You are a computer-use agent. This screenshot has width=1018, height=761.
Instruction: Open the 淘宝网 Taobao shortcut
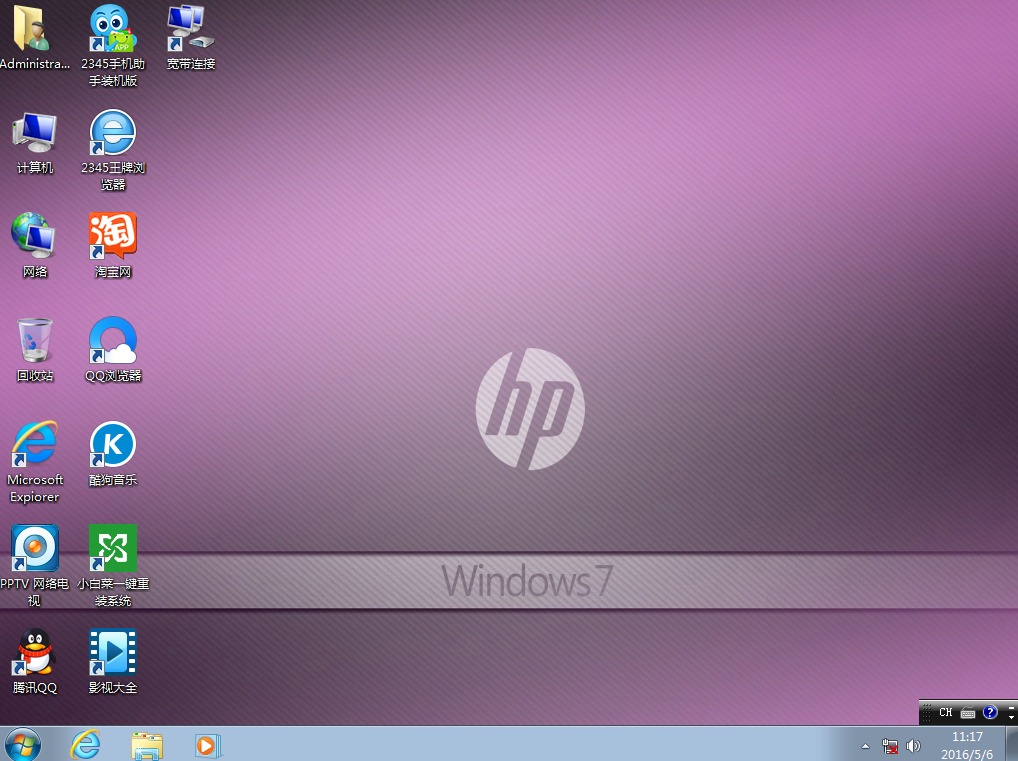point(113,245)
